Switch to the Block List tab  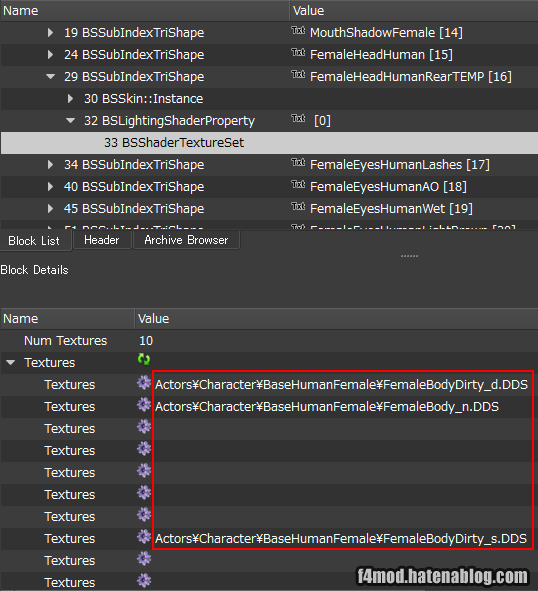[x=34, y=241]
